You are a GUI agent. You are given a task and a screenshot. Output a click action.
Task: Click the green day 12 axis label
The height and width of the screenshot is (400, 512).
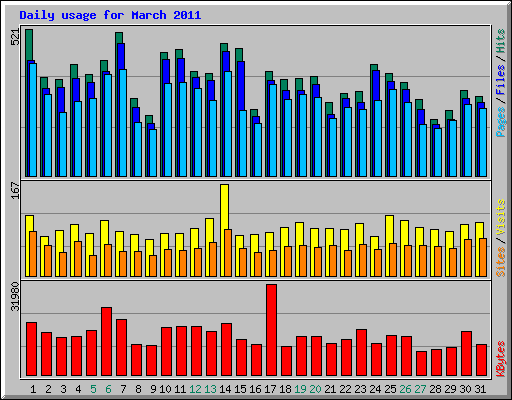tap(195, 389)
